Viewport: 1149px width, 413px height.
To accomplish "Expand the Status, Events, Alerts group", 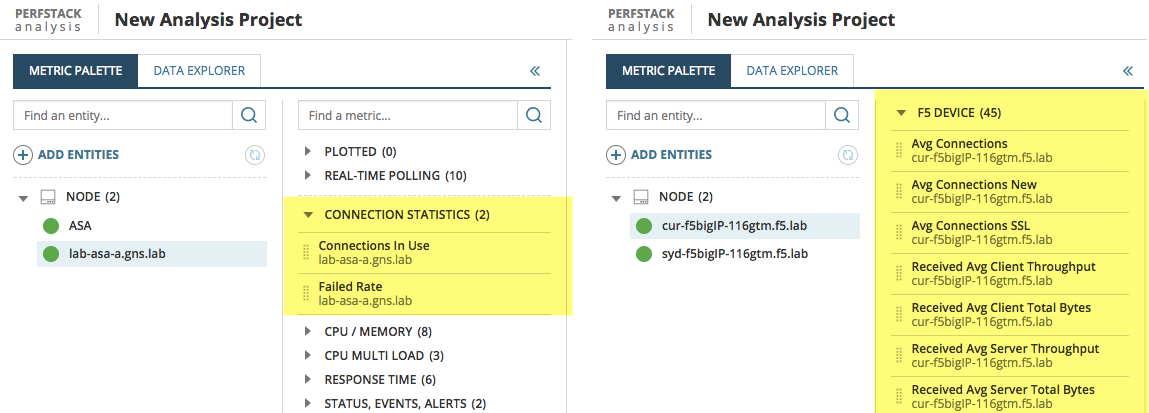I will click(x=308, y=404).
